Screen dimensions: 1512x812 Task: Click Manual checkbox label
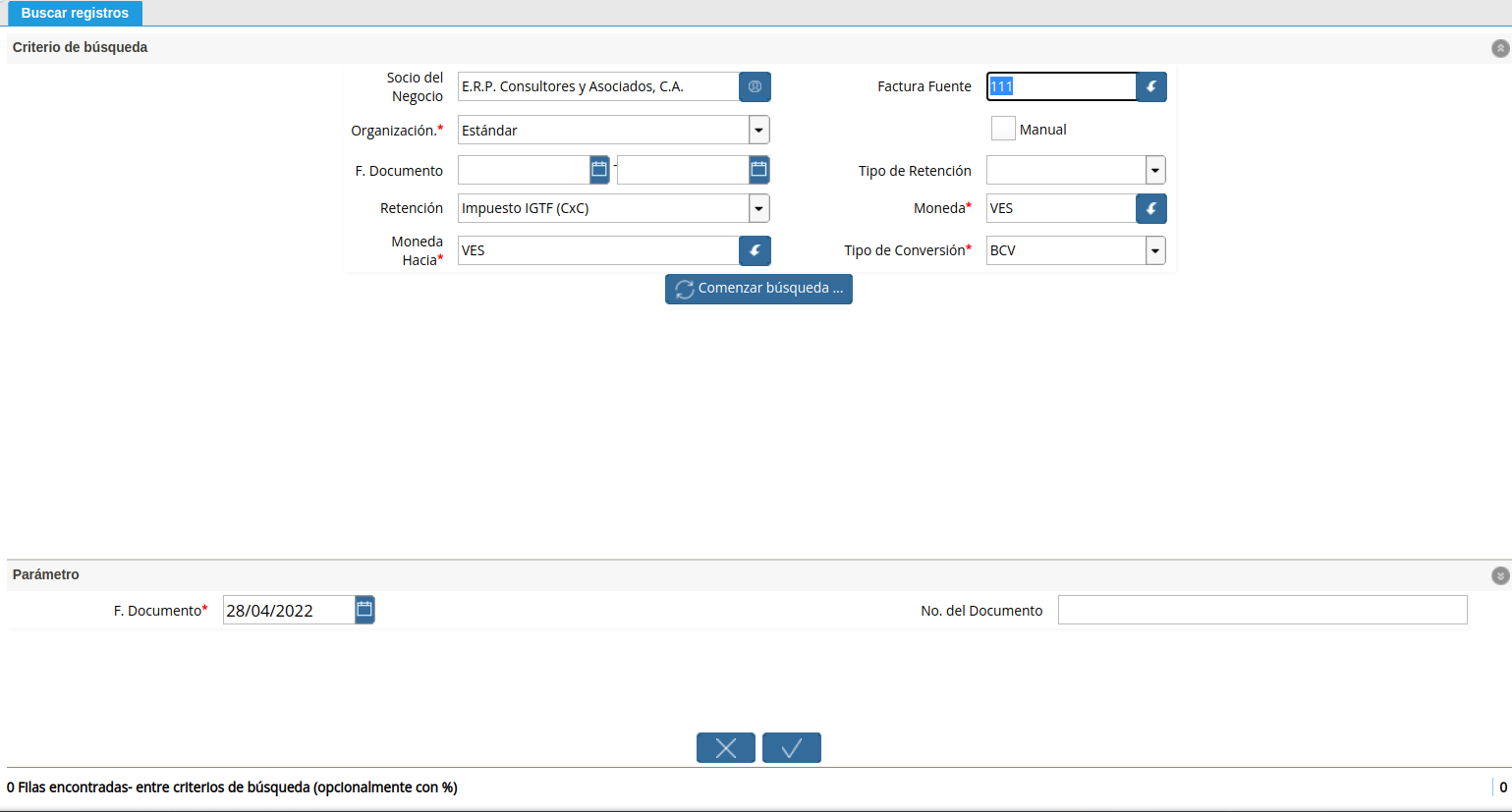point(1043,130)
